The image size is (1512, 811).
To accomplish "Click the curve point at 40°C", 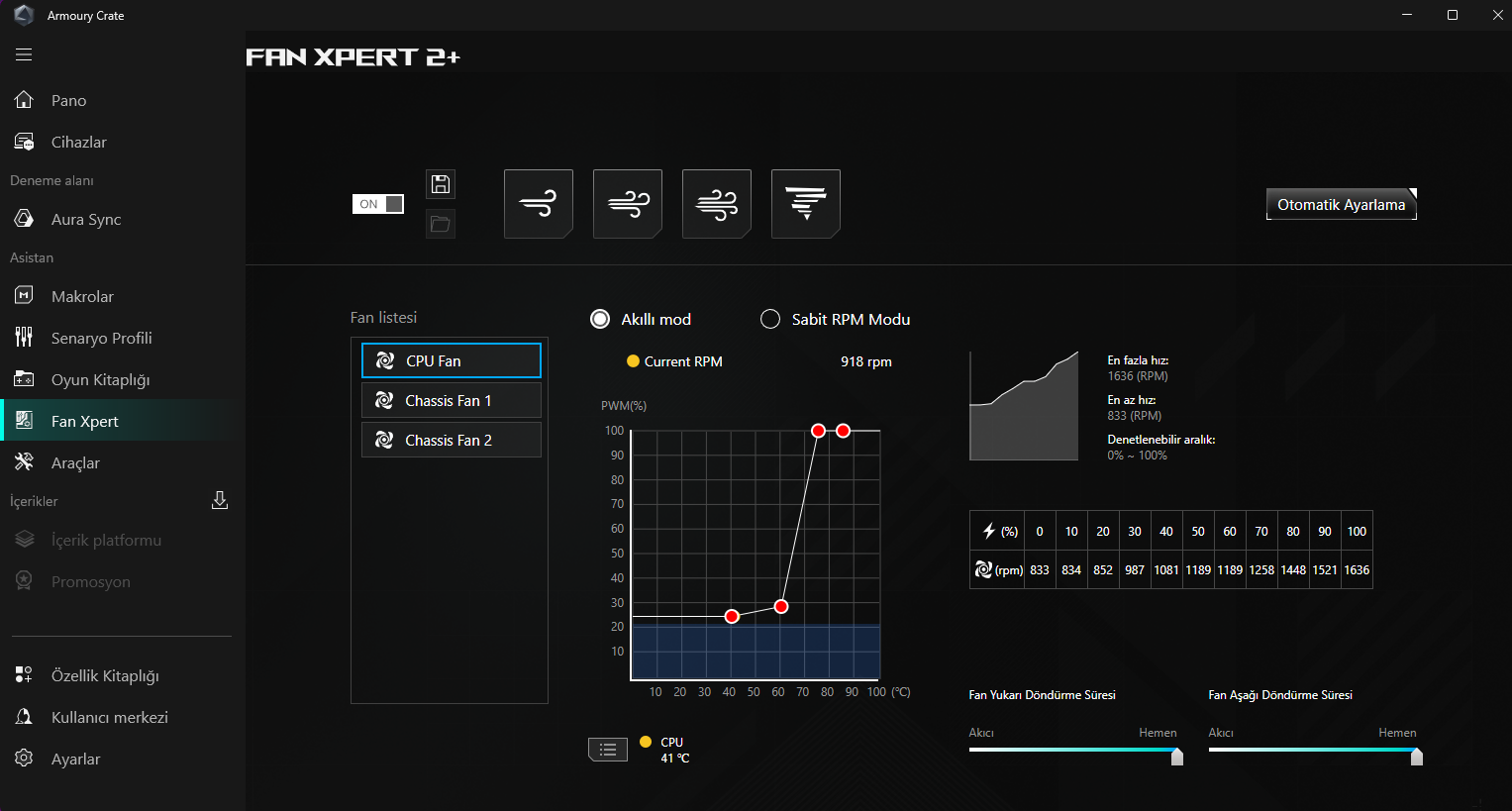I will 732,616.
